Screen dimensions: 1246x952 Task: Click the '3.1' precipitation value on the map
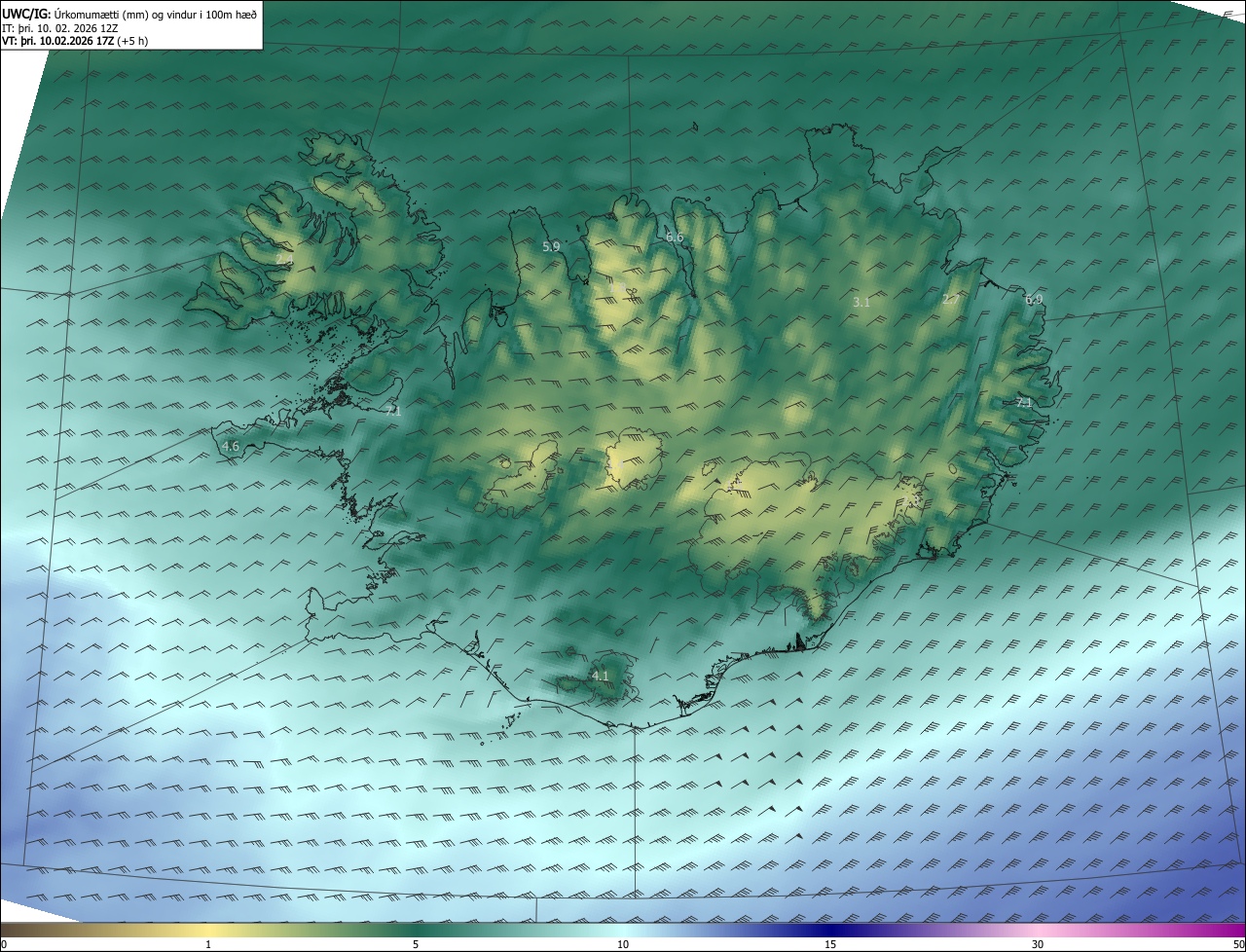click(x=861, y=303)
